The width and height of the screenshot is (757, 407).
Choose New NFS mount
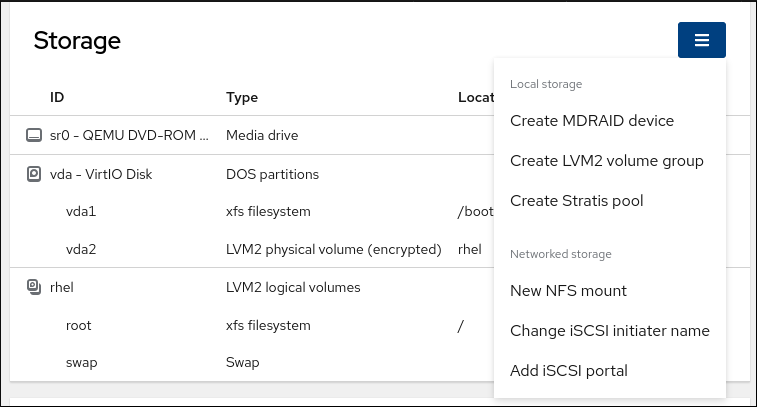pyautogui.click(x=568, y=291)
